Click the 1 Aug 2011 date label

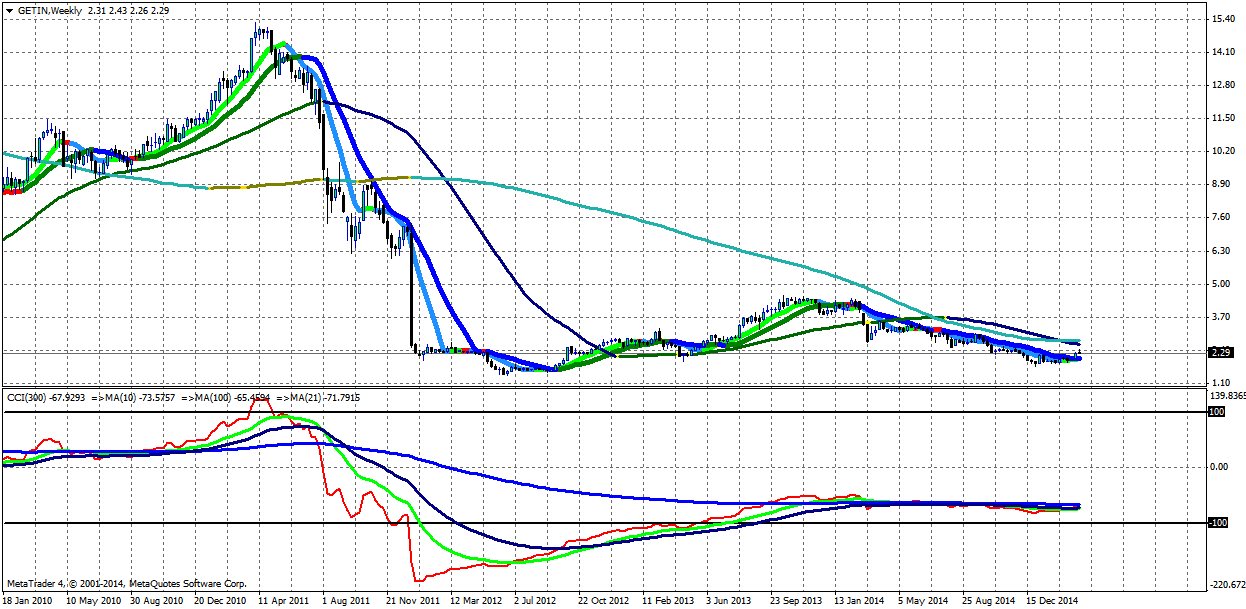348,600
